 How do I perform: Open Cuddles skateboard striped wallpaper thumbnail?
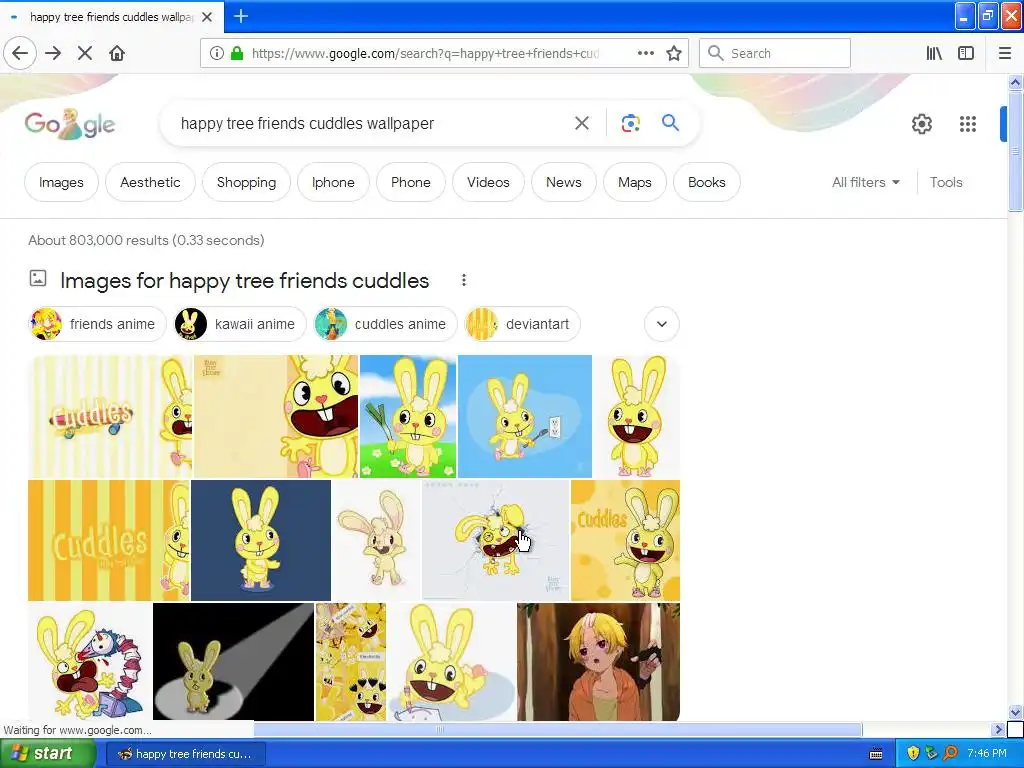click(x=110, y=417)
